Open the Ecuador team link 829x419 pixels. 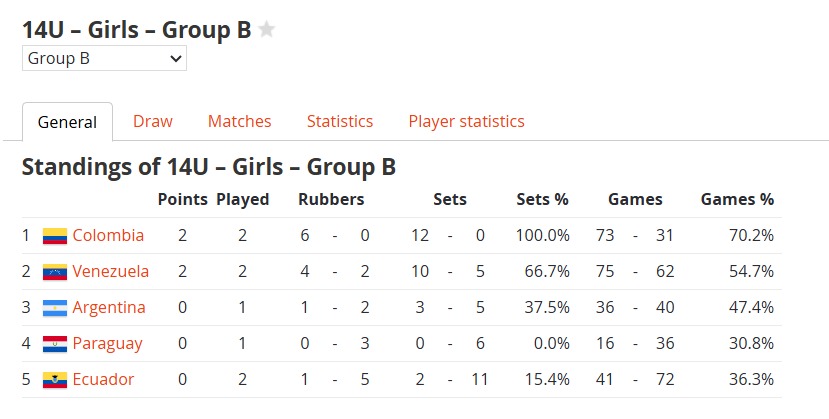coord(103,379)
